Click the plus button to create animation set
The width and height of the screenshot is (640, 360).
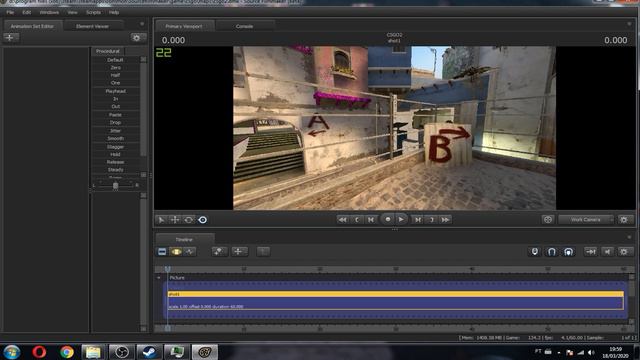[11, 38]
